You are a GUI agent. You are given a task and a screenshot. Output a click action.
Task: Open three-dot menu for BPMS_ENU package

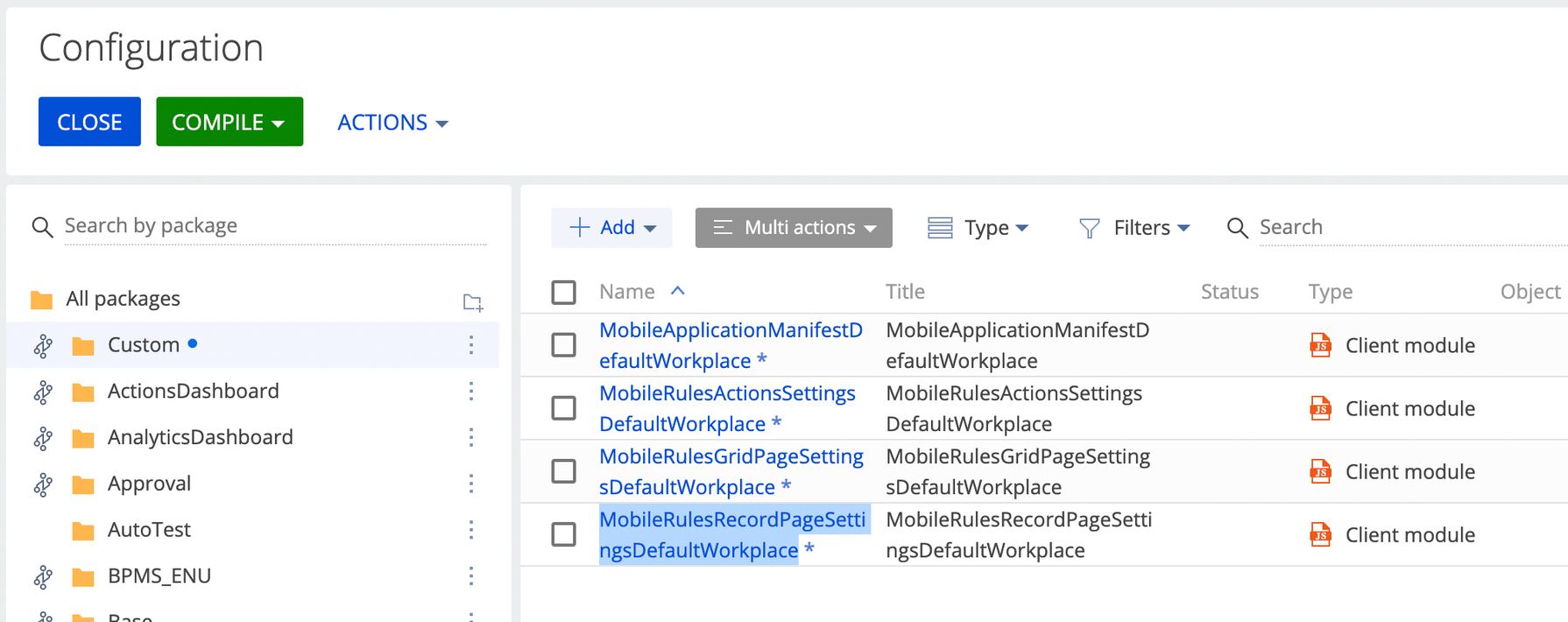471,576
